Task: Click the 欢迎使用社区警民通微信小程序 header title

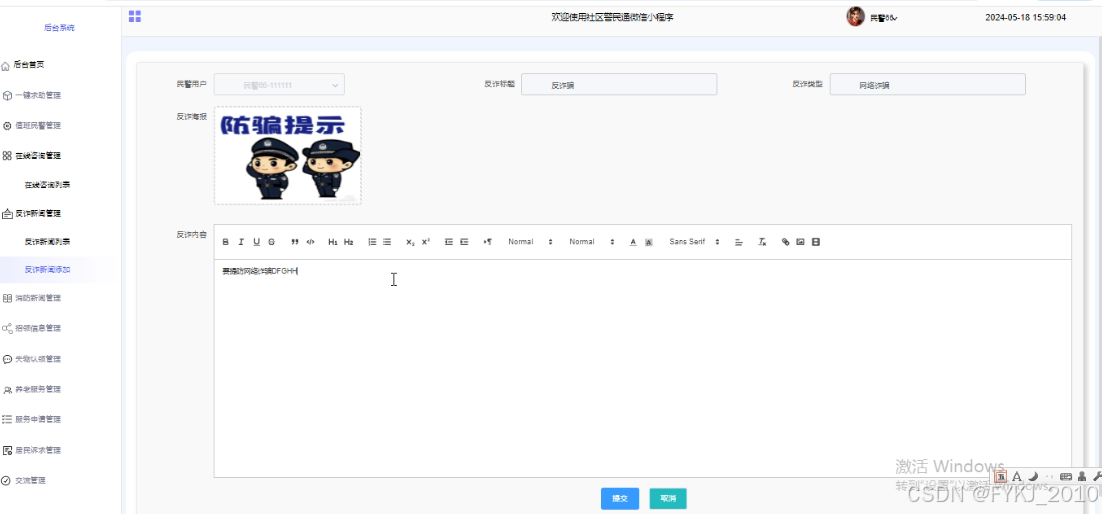Action: [613, 17]
